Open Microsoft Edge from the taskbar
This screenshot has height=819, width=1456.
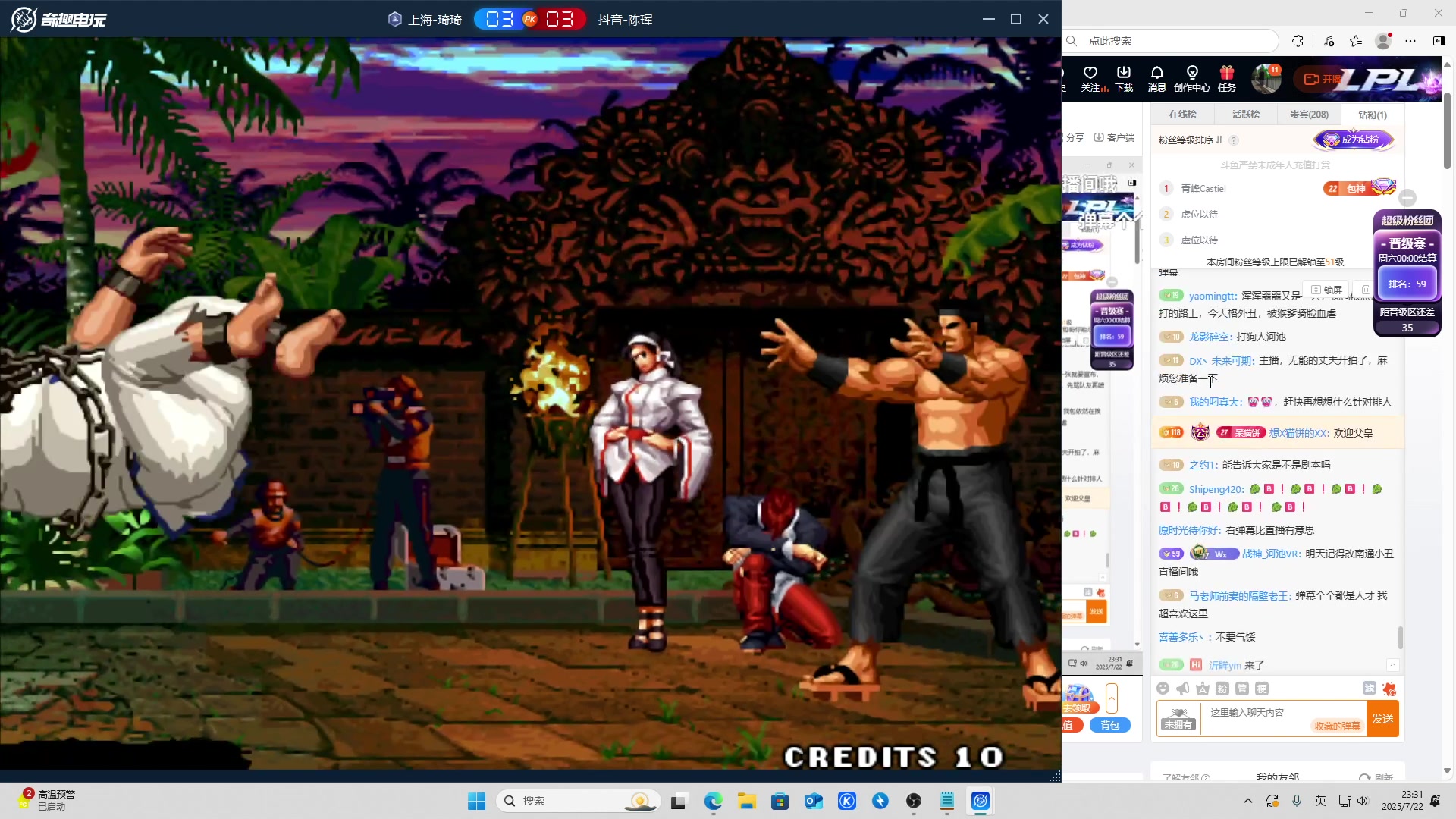[713, 801]
